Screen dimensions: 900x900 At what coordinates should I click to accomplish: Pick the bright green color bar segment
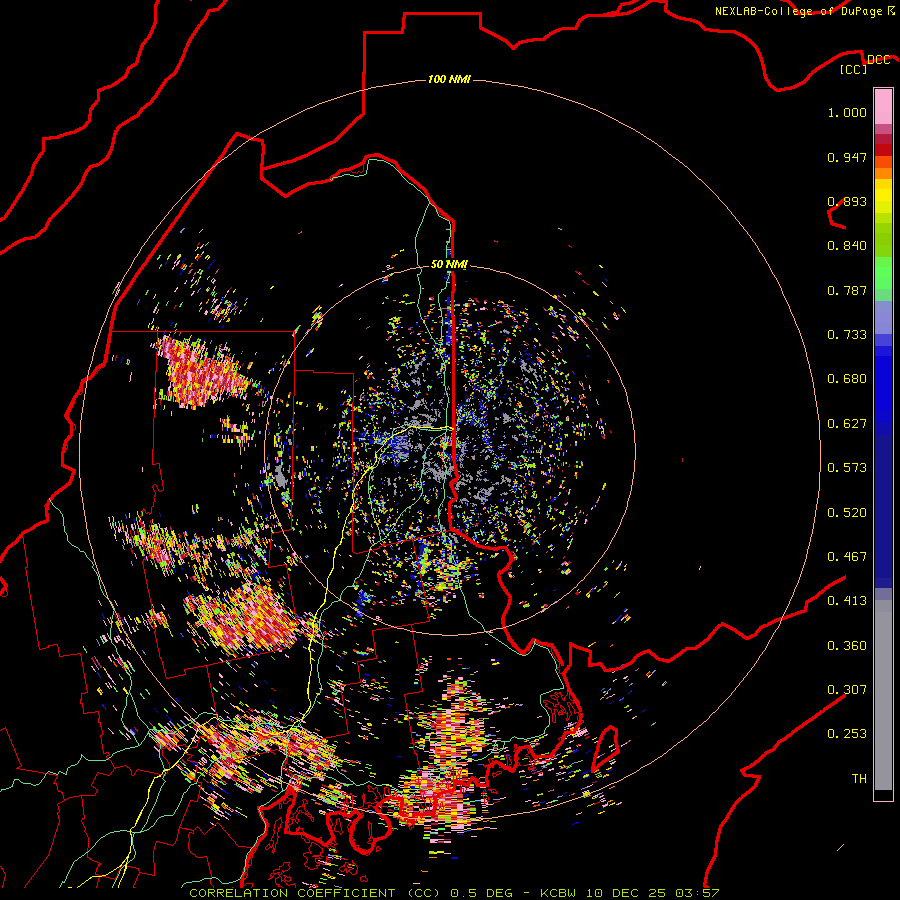[883, 273]
